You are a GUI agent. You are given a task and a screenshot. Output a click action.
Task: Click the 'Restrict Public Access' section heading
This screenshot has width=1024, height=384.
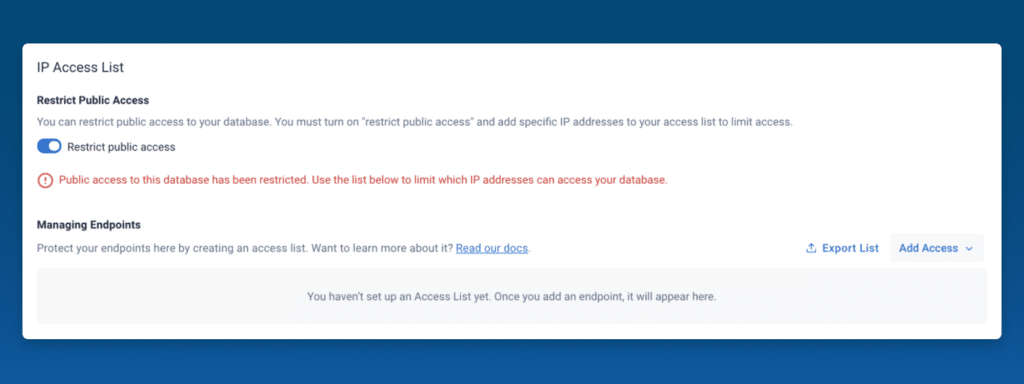pyautogui.click(x=93, y=101)
